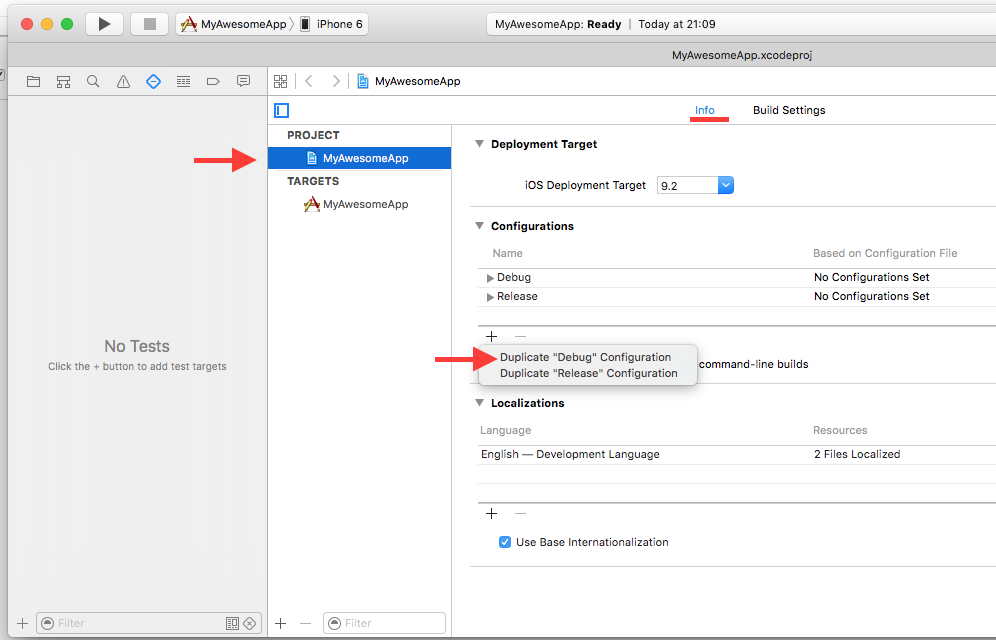Viewport: 996px width, 640px height.
Task: Select the MyAwesomeApp project row
Action: [360, 158]
